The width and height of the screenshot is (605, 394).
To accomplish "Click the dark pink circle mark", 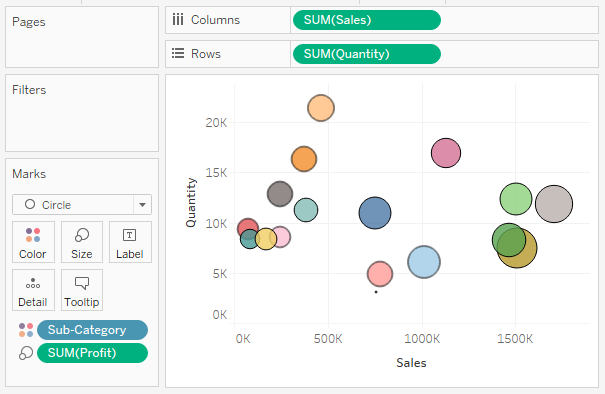I will [x=446, y=153].
